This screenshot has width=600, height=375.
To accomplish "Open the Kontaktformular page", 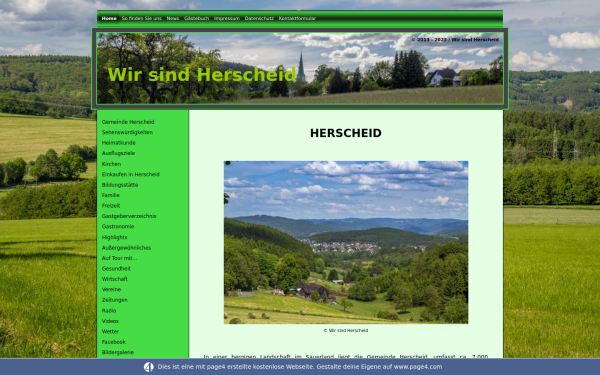I will click(297, 18).
